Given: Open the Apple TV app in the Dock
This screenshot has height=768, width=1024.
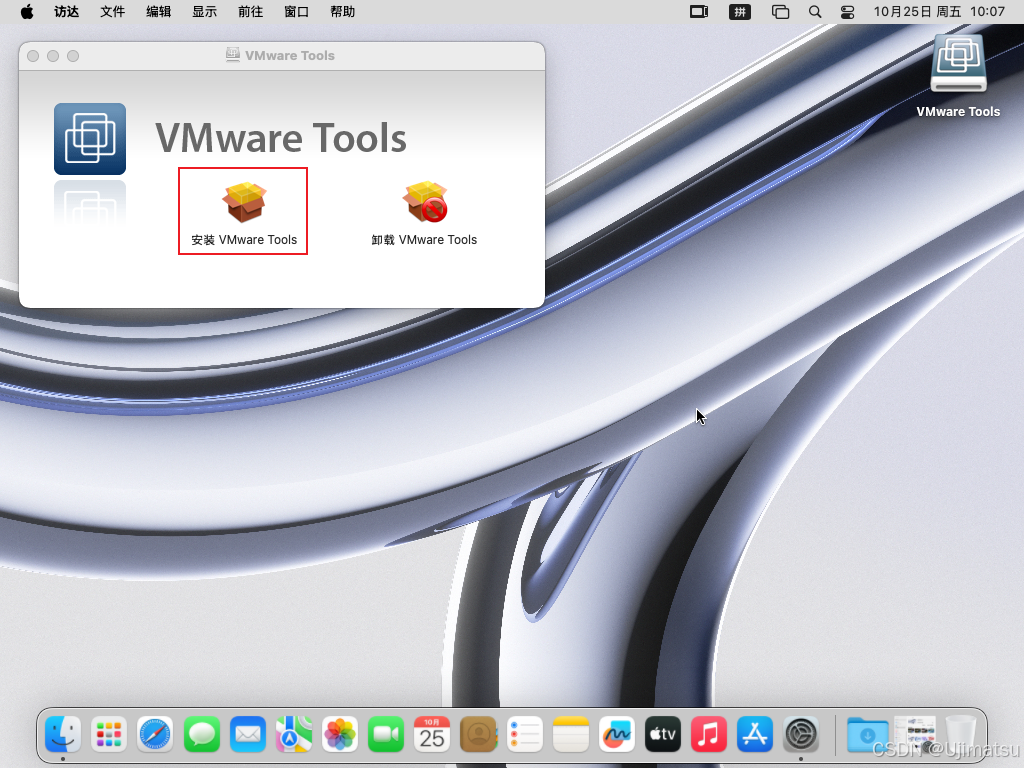Looking at the screenshot, I should [x=663, y=734].
